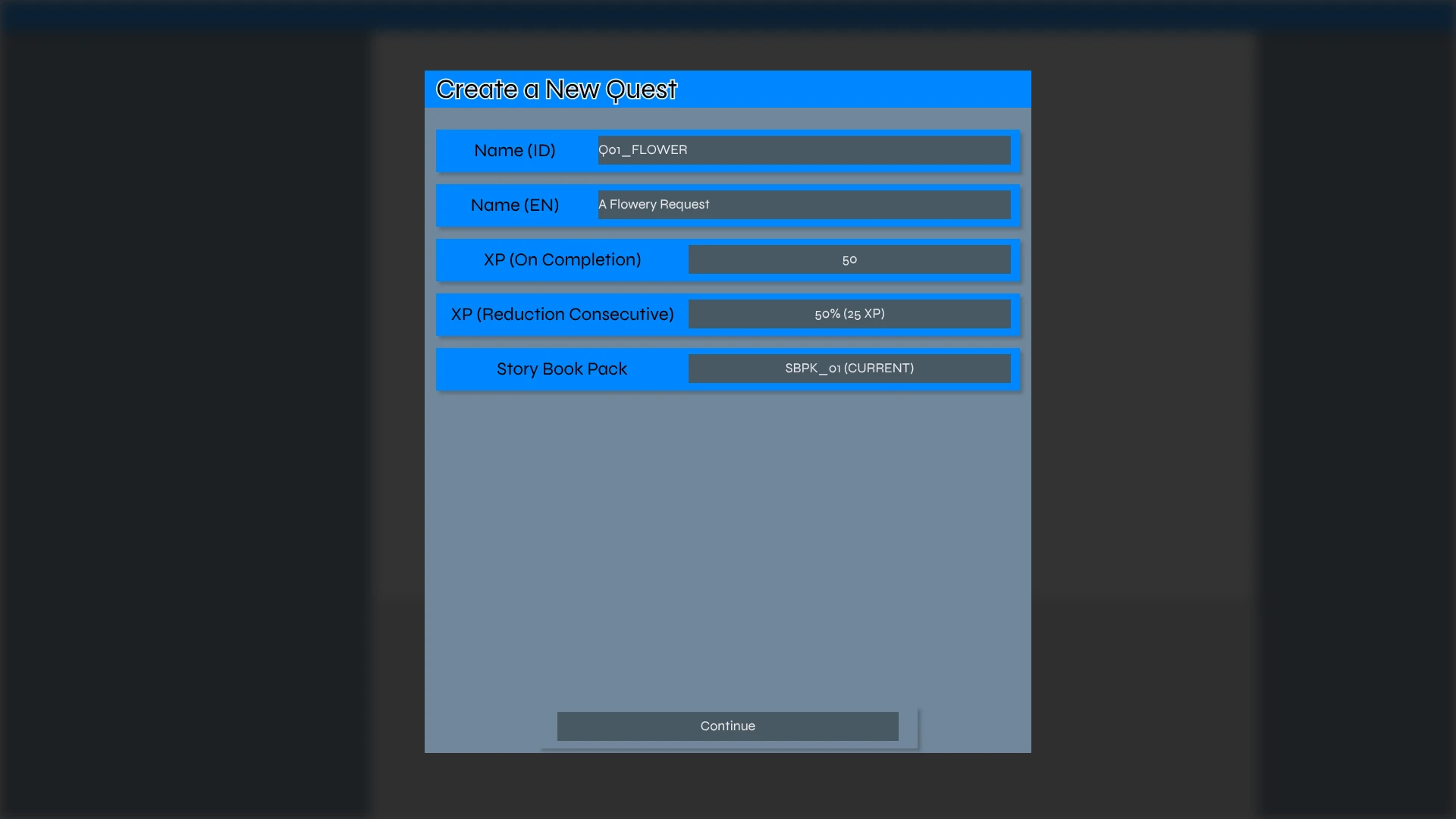Viewport: 1456px width, 819px height.
Task: Click the Name (ID) label
Action: [x=515, y=150]
